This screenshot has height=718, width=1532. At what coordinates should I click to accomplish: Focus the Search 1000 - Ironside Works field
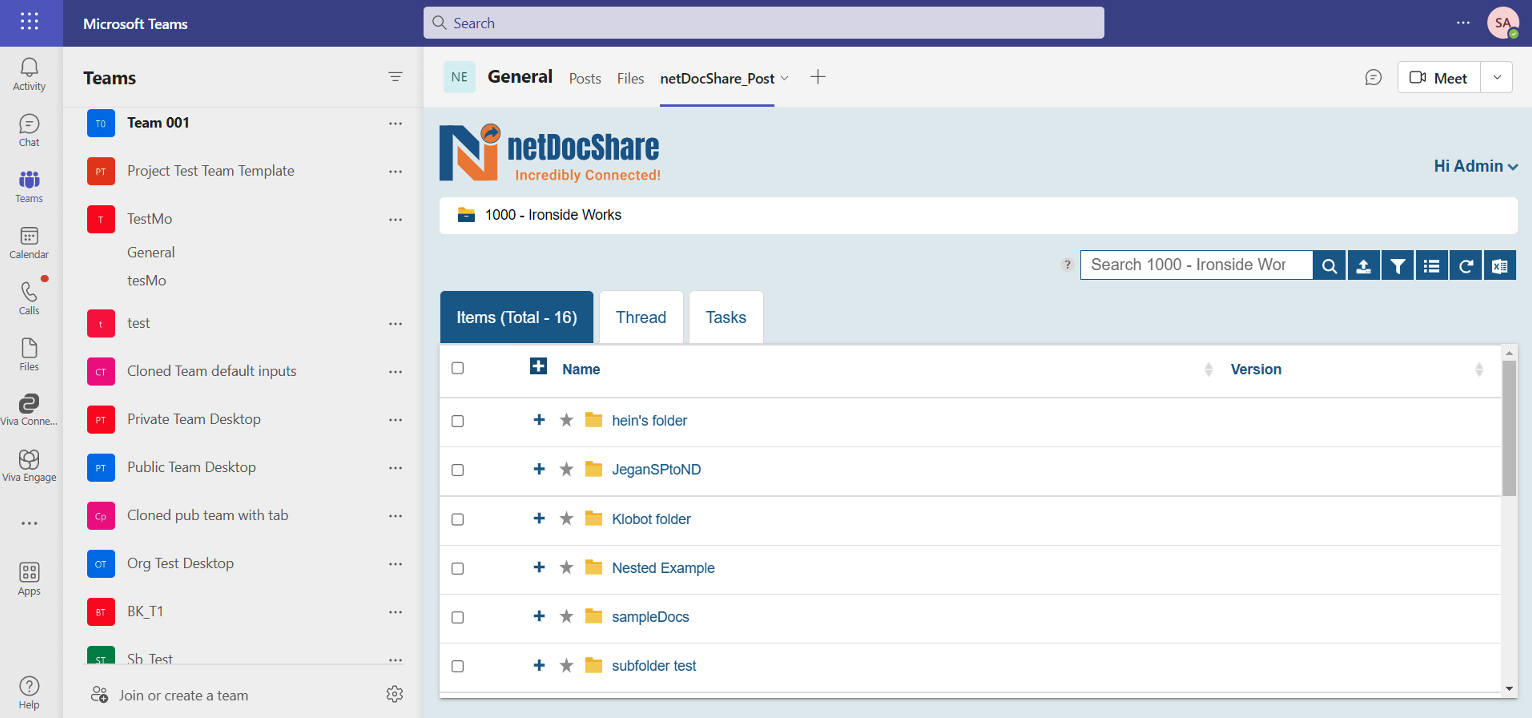pyautogui.click(x=1196, y=265)
